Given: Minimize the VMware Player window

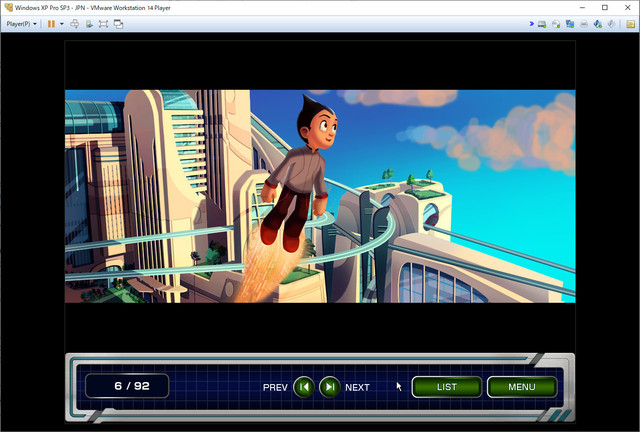Looking at the screenshot, I should tap(582, 7).
